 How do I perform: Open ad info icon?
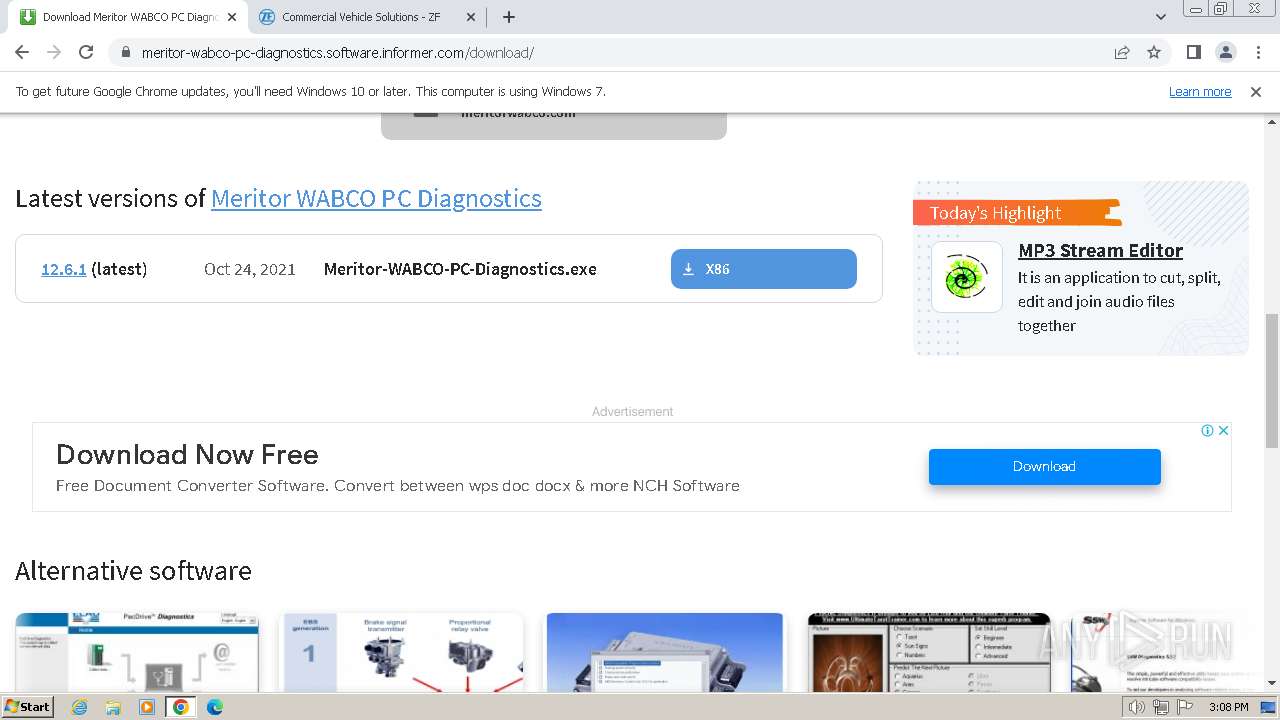point(1207,431)
